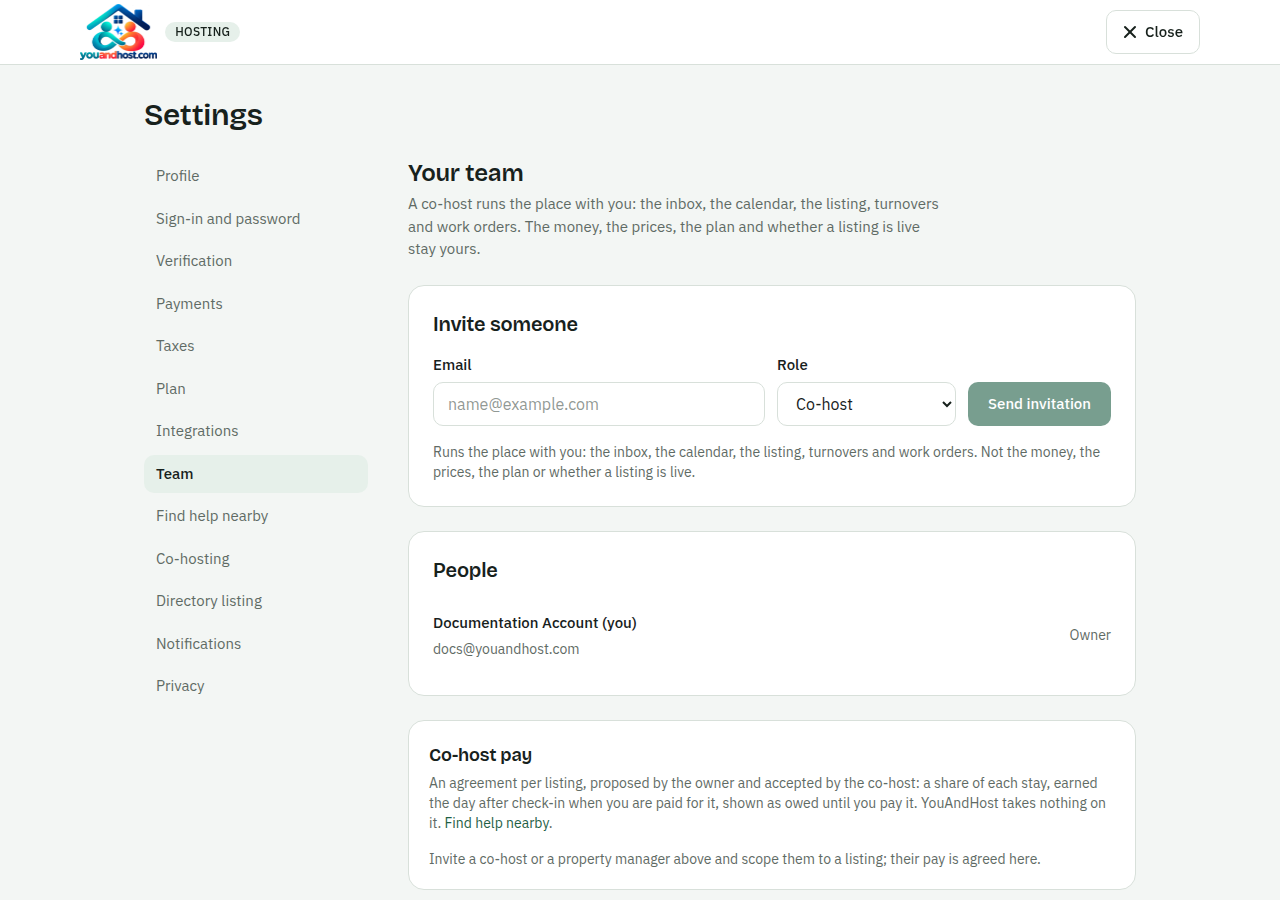Select the Team sidebar item
Image resolution: width=1280 pixels, height=900 pixels.
pyautogui.click(x=256, y=474)
